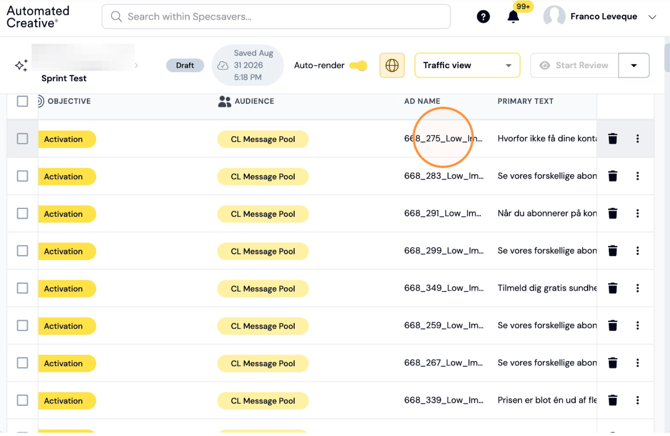Expand the Start Review arrow menu
This screenshot has width=670, height=436.
pos(634,65)
